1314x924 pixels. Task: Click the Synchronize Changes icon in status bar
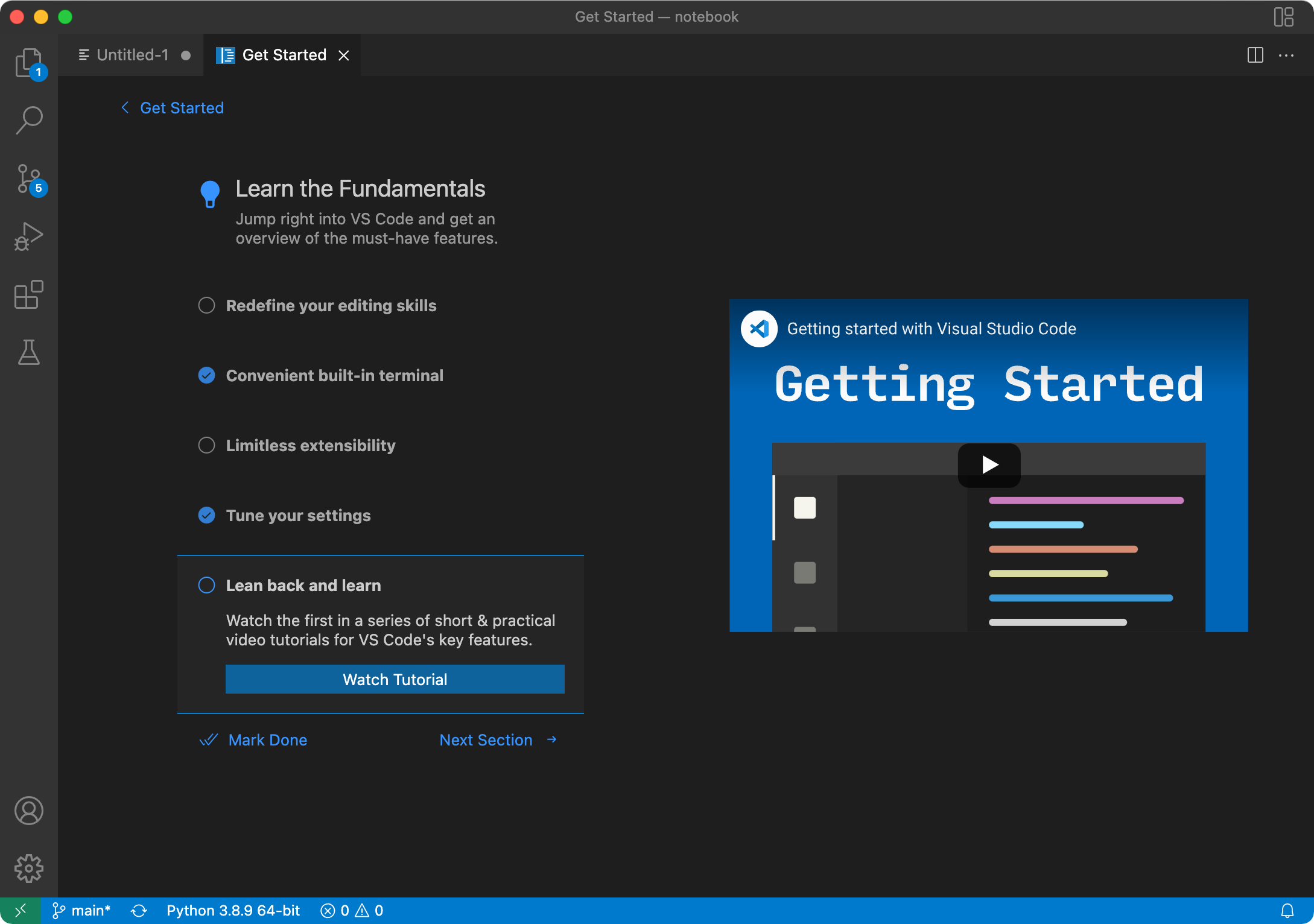point(139,911)
